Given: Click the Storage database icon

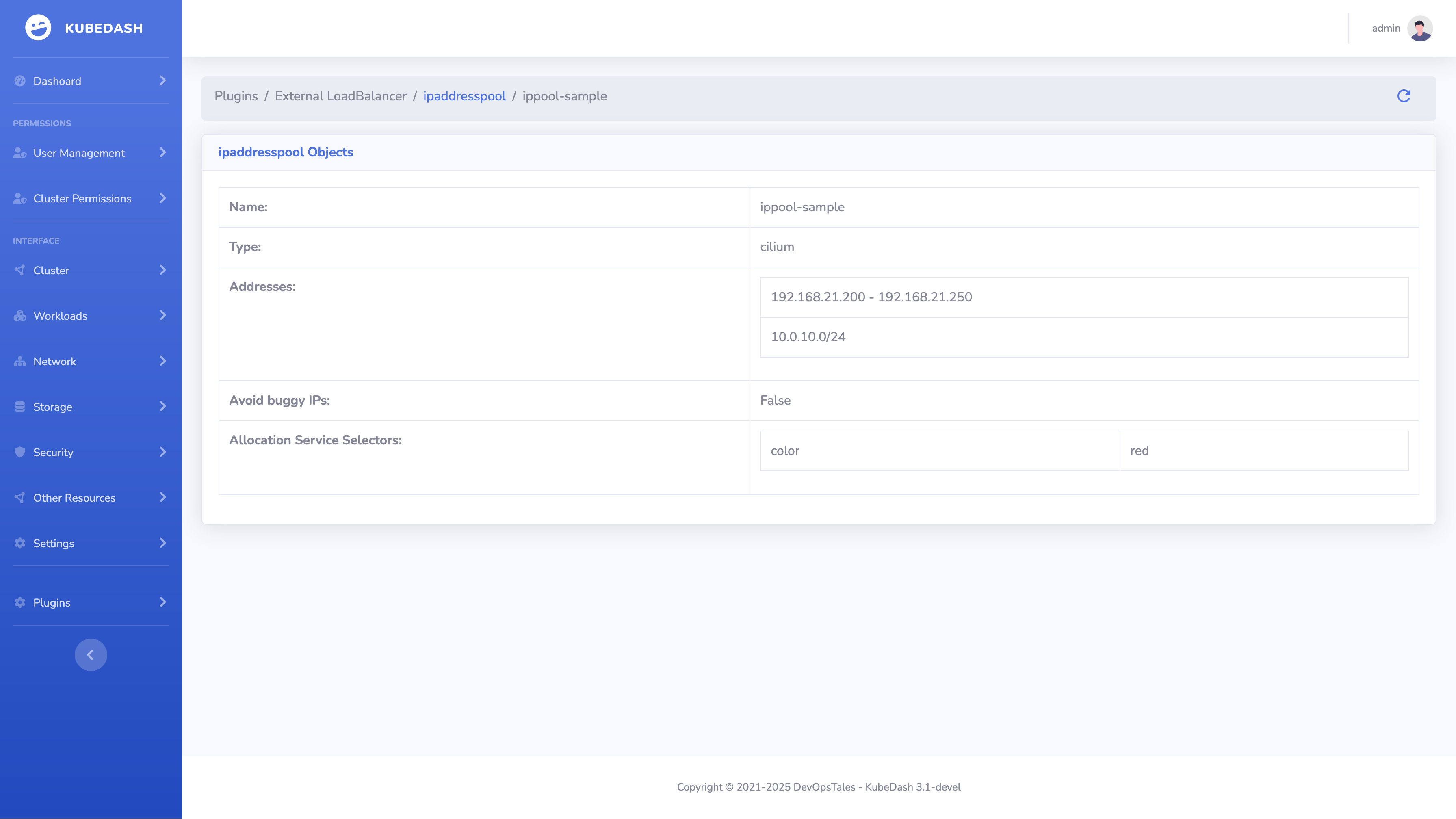Looking at the screenshot, I should click(x=20, y=407).
